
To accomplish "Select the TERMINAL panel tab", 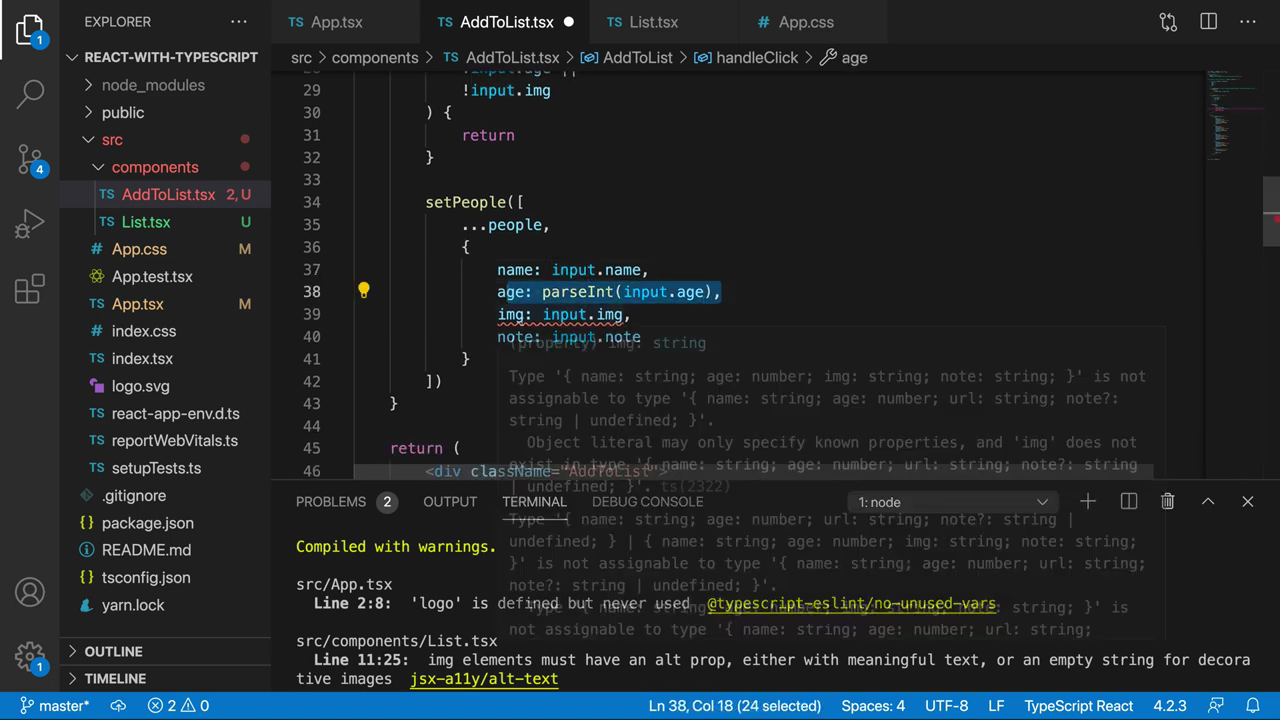I will tap(534, 502).
